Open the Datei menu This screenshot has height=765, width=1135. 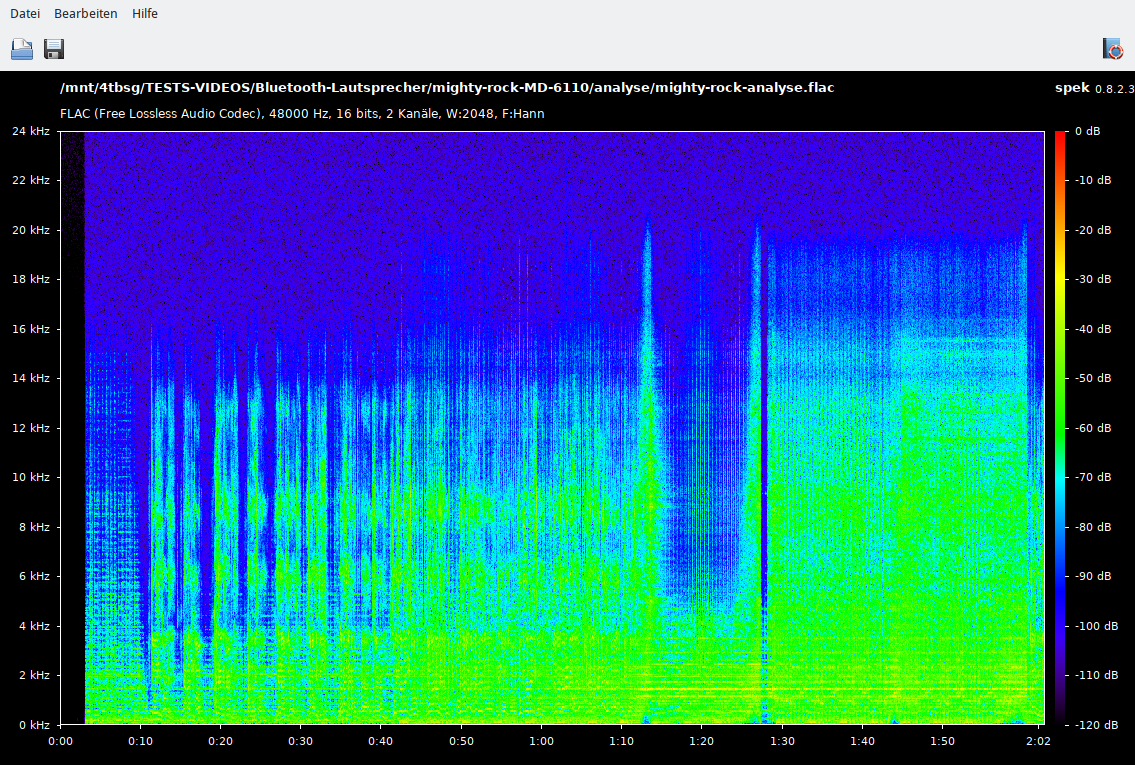coord(25,14)
